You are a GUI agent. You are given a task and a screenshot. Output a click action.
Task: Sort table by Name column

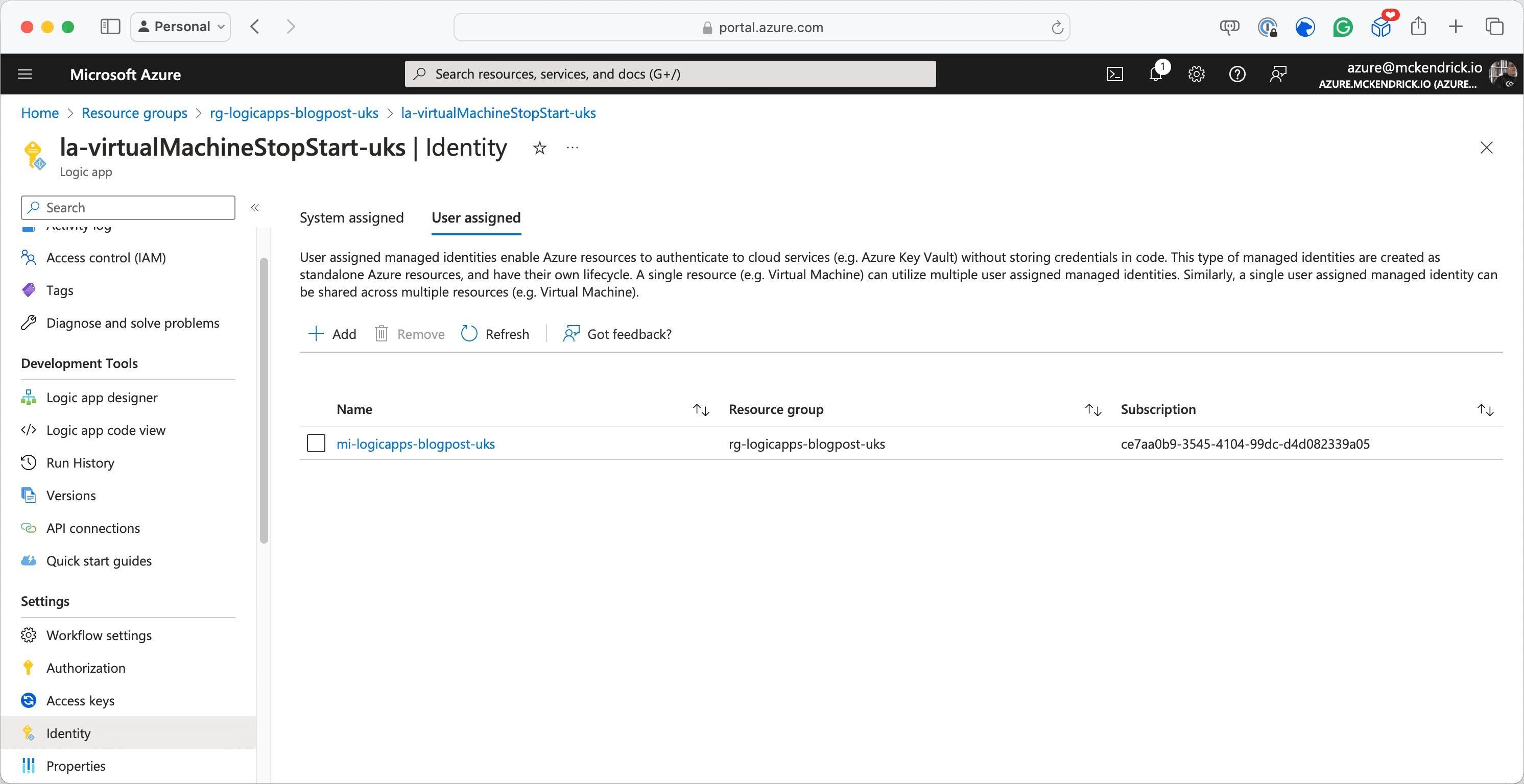[x=701, y=410]
